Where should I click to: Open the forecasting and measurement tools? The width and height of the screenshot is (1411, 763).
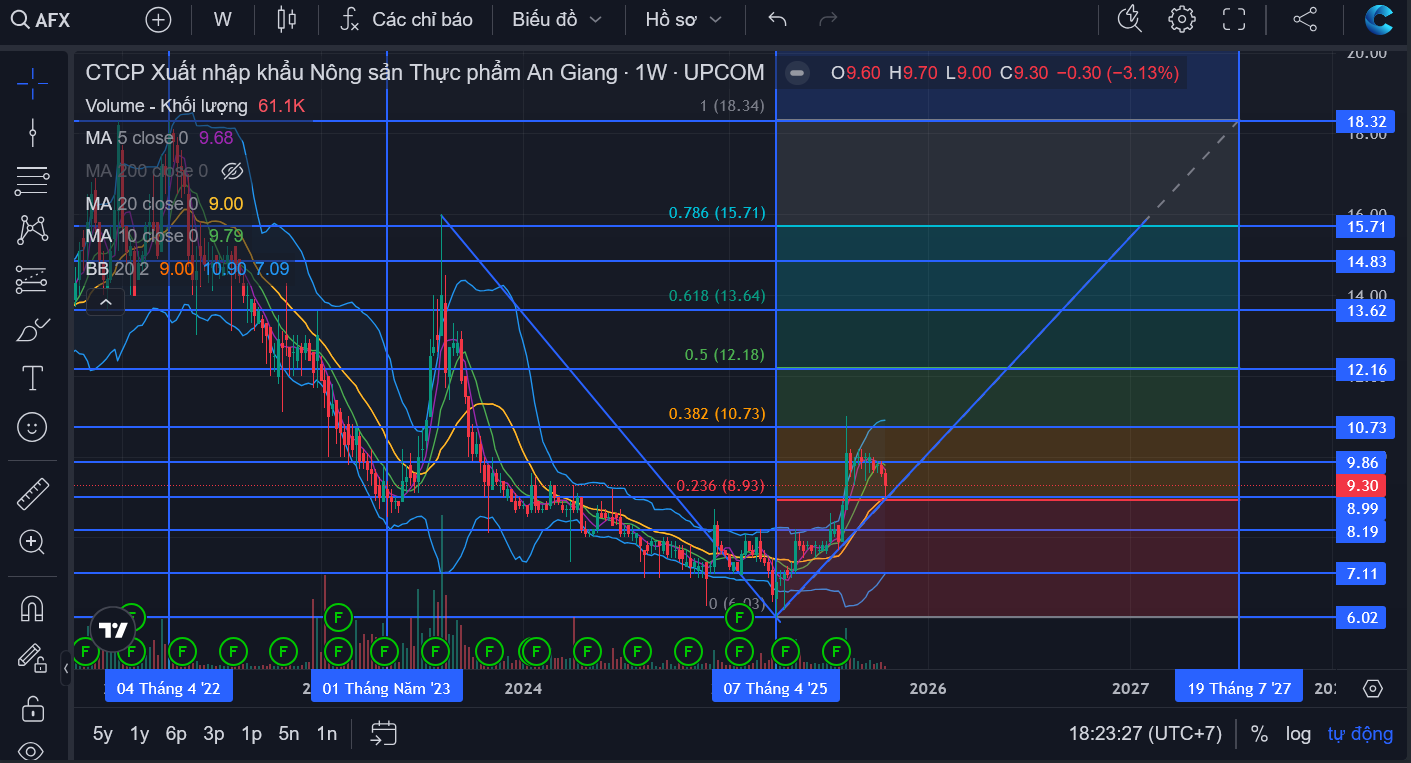pyautogui.click(x=32, y=279)
